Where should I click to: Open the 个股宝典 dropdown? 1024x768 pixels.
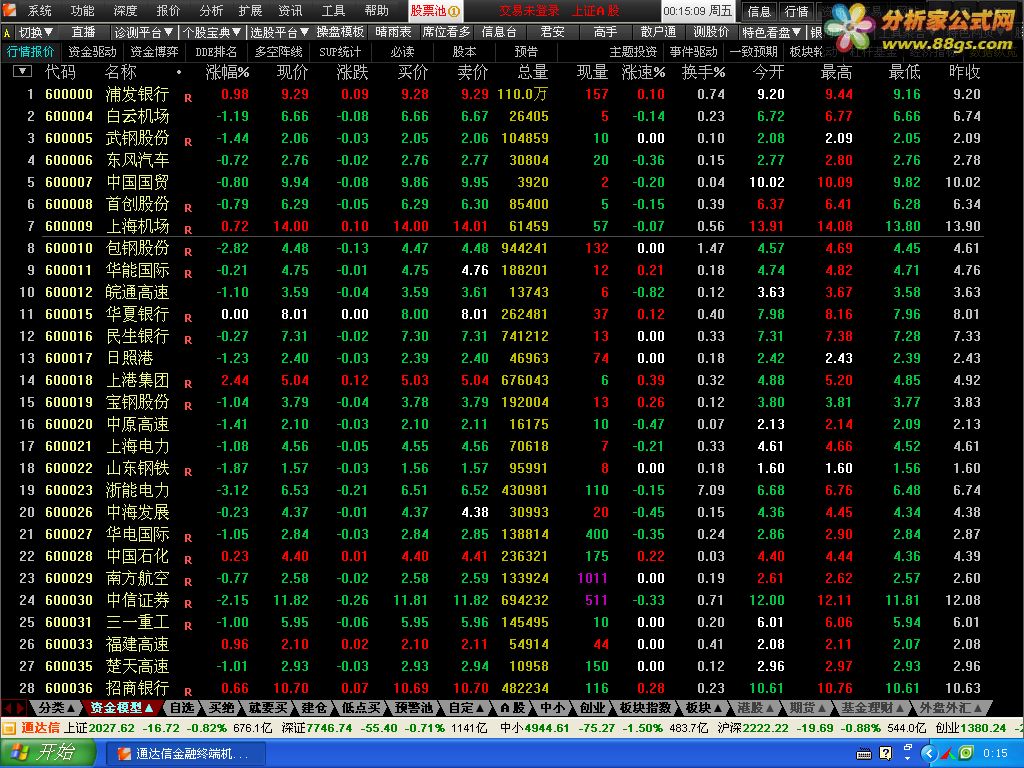212,32
